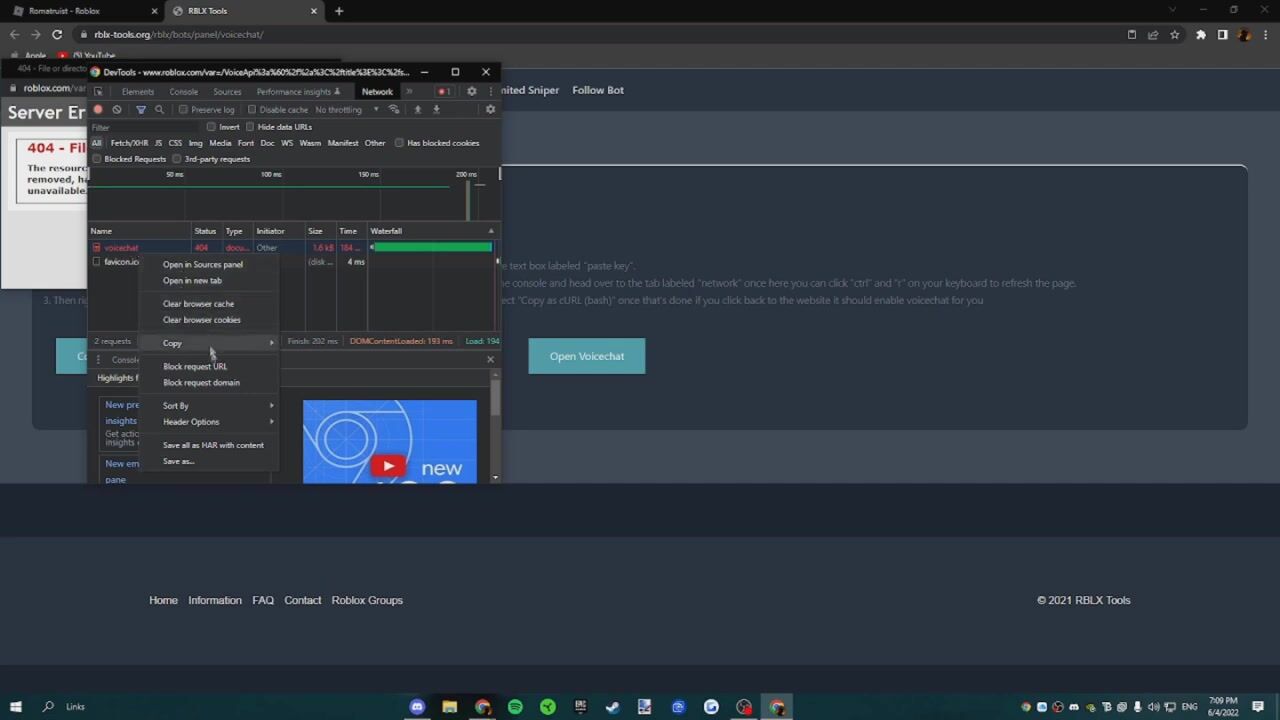1280x720 pixels.
Task: Expand more DevTools tabs chevron
Action: [409, 91]
